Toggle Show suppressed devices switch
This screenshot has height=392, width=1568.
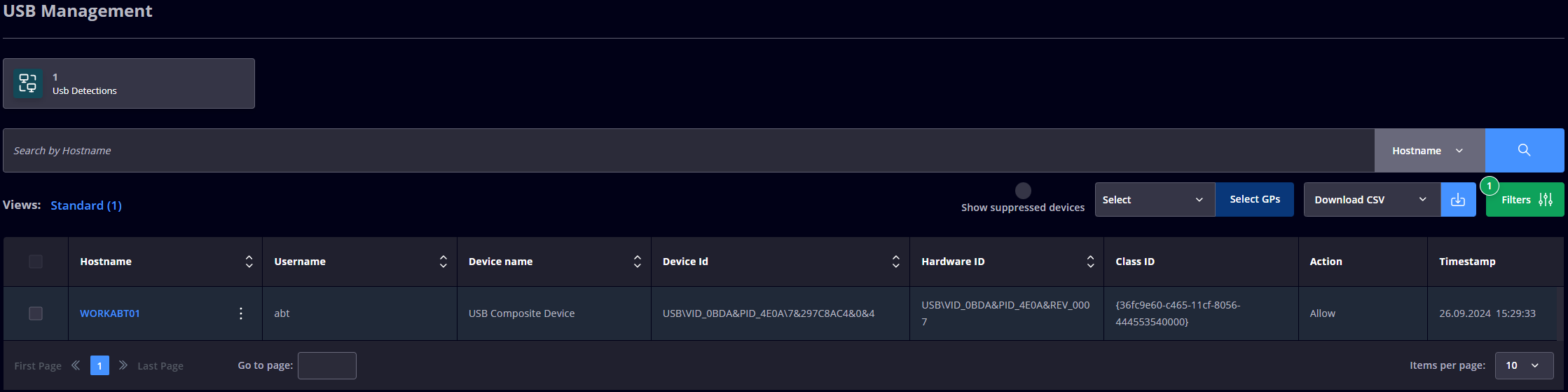1023,191
